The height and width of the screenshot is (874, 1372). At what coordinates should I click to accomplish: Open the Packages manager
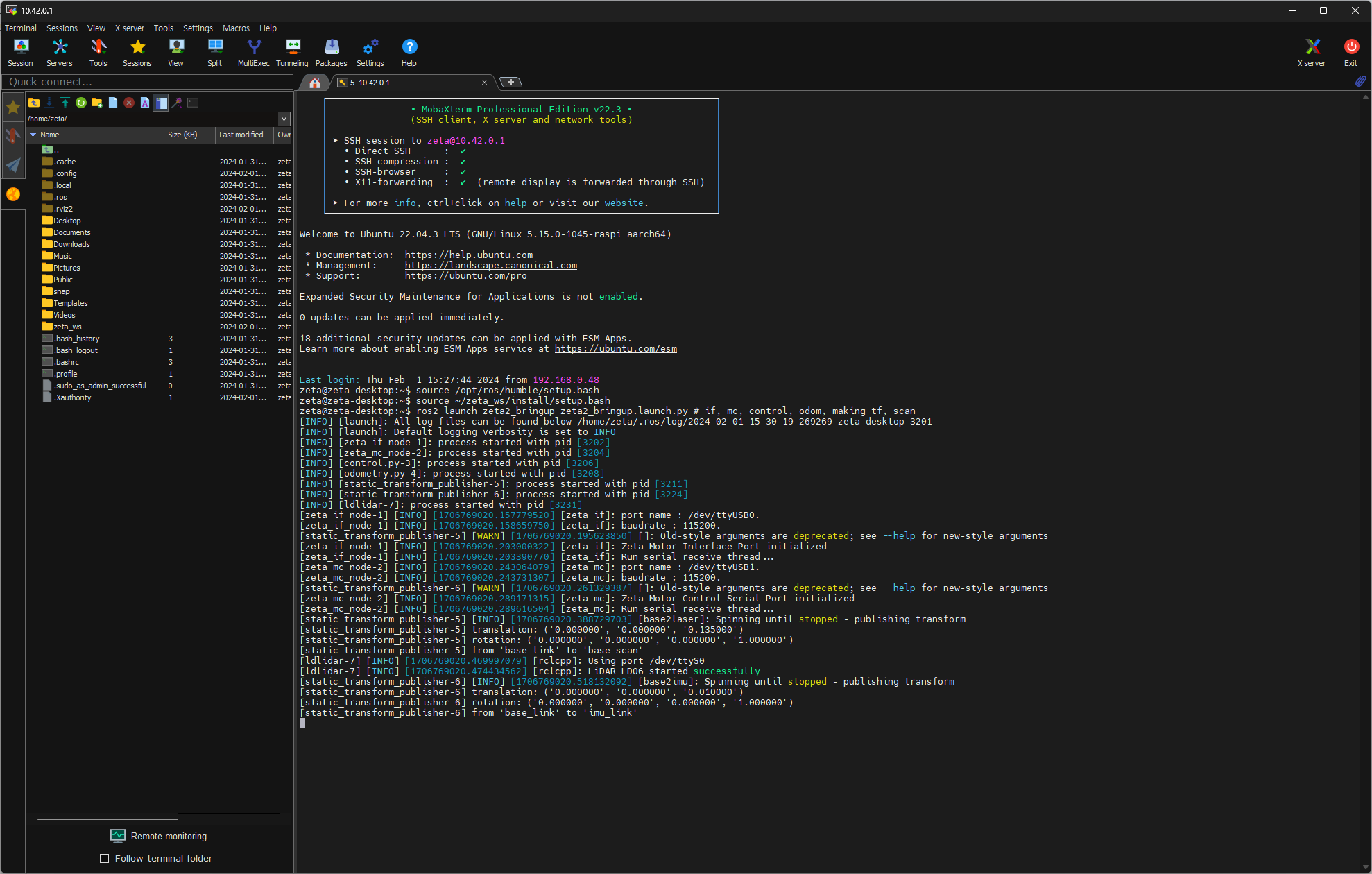332,53
